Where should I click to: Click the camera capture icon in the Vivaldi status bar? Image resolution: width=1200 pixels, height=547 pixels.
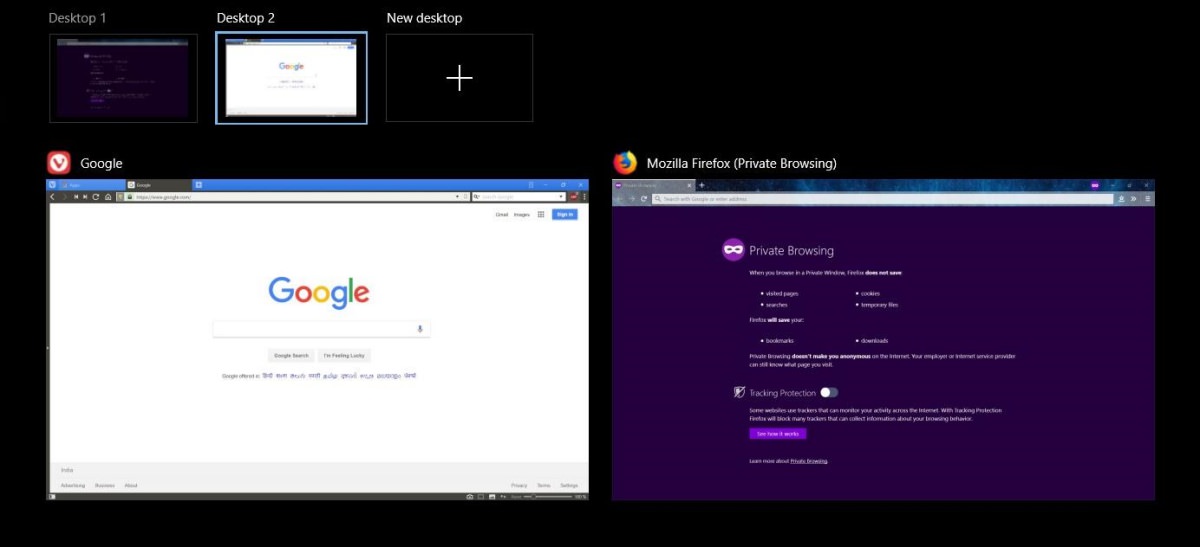point(469,496)
